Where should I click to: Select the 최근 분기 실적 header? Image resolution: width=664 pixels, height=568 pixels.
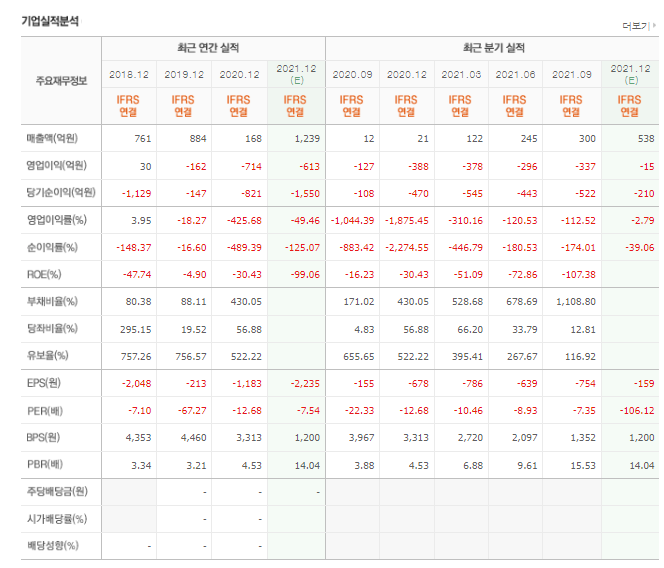pos(494,48)
